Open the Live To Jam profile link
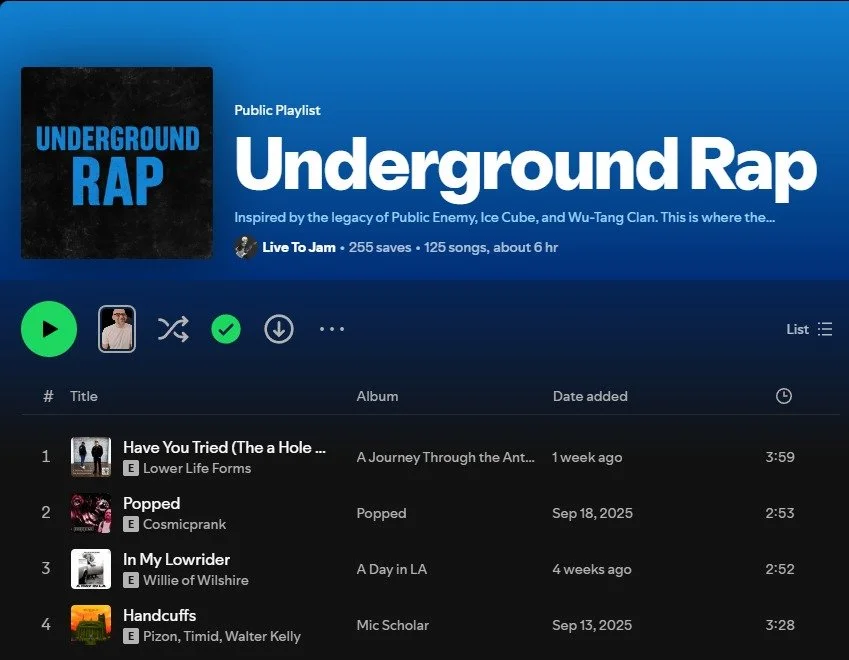This screenshot has height=660, width=849. 299,247
